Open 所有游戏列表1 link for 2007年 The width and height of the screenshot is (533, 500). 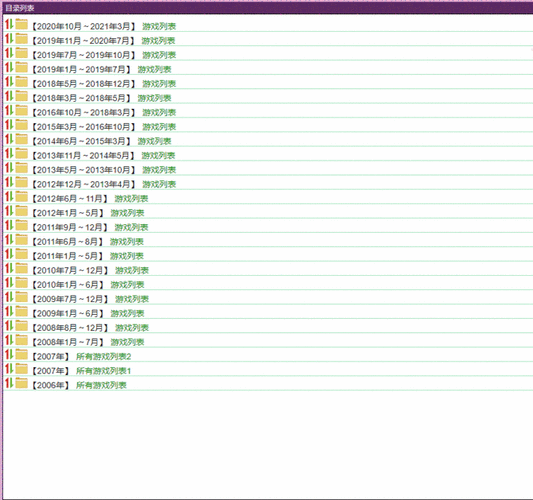tap(104, 371)
